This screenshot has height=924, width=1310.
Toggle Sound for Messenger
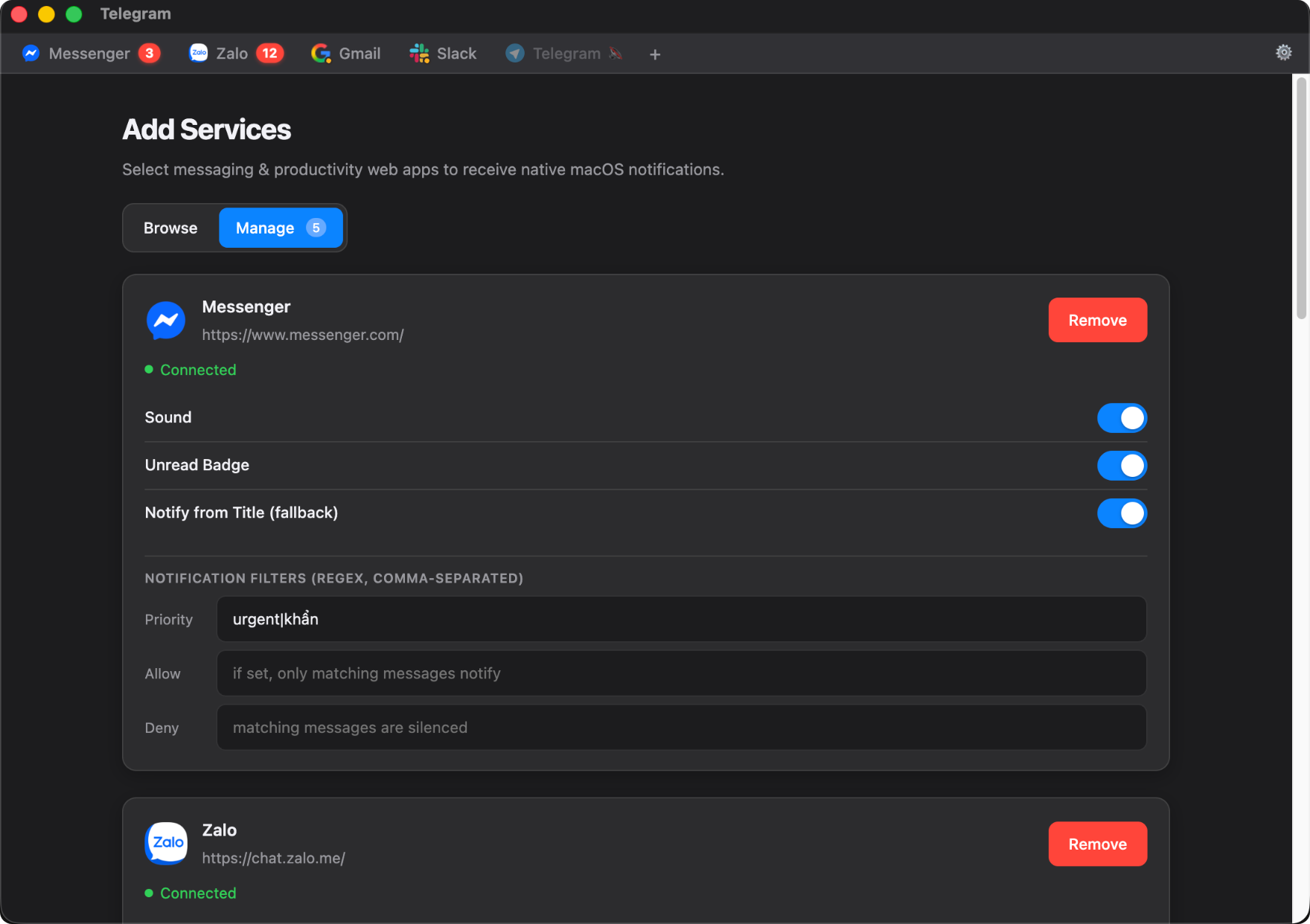(x=1122, y=418)
